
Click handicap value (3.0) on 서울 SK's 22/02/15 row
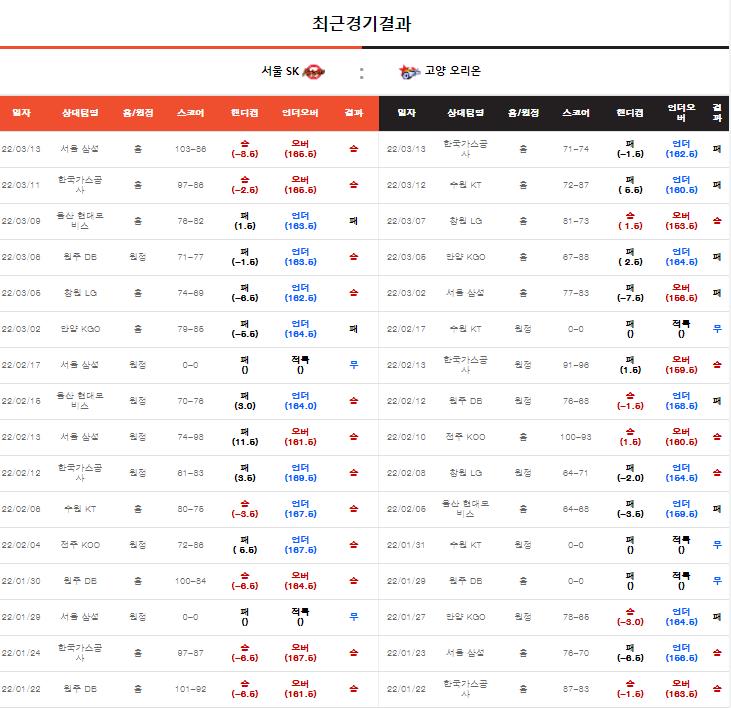pyautogui.click(x=245, y=406)
